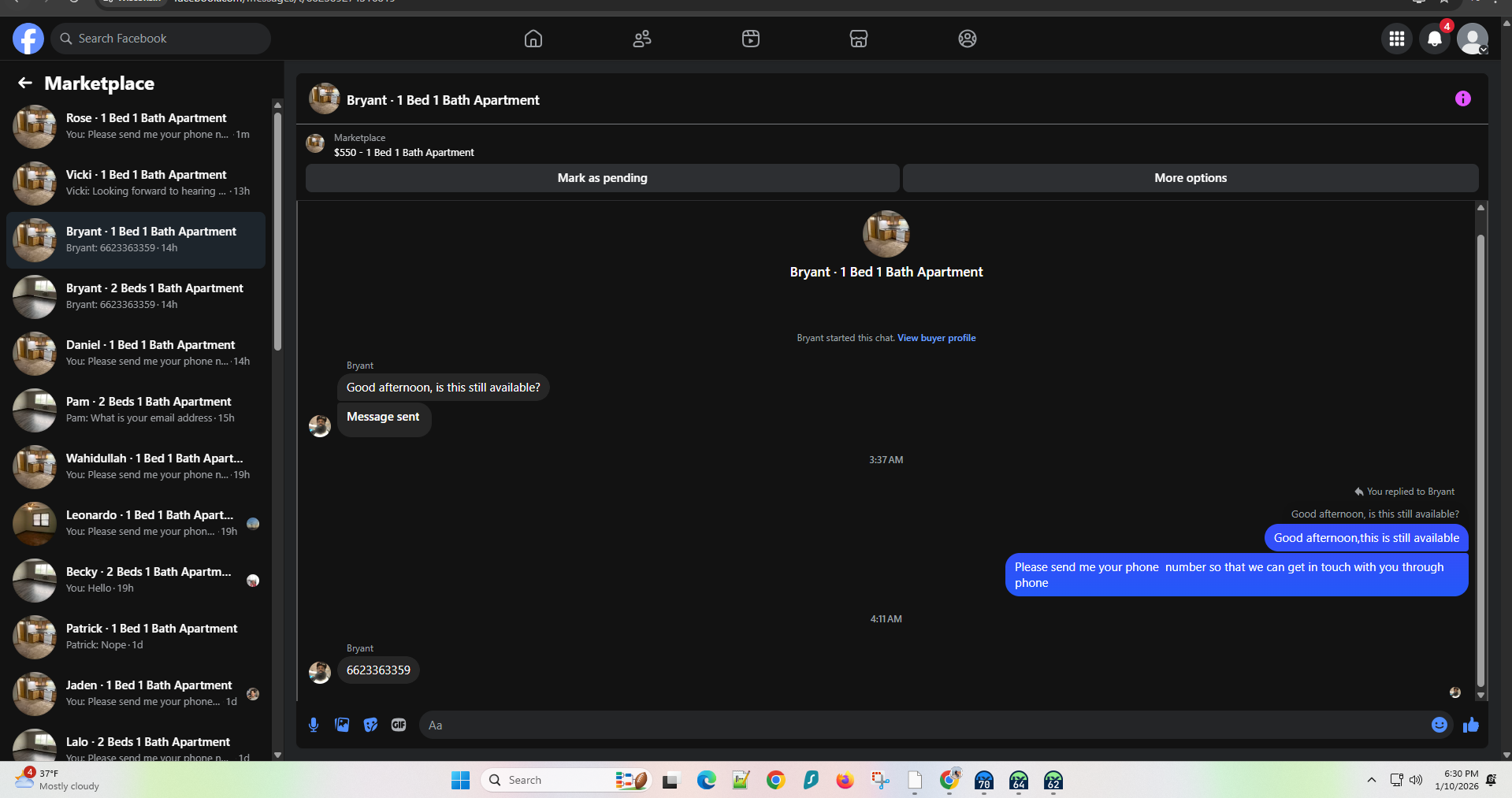Open the Reels video tab icon
The height and width of the screenshot is (798, 1512).
(x=751, y=39)
